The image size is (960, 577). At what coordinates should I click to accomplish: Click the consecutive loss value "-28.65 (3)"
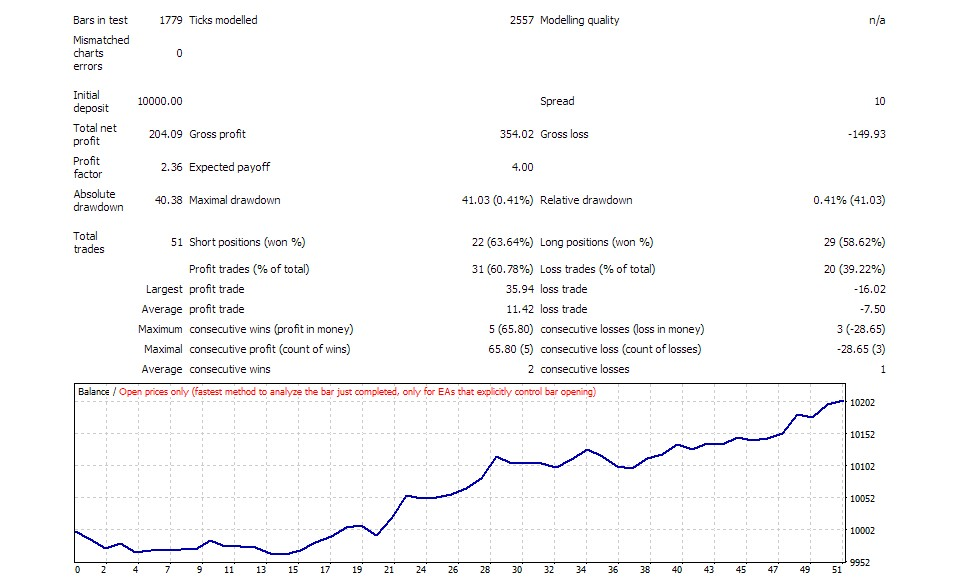861,350
